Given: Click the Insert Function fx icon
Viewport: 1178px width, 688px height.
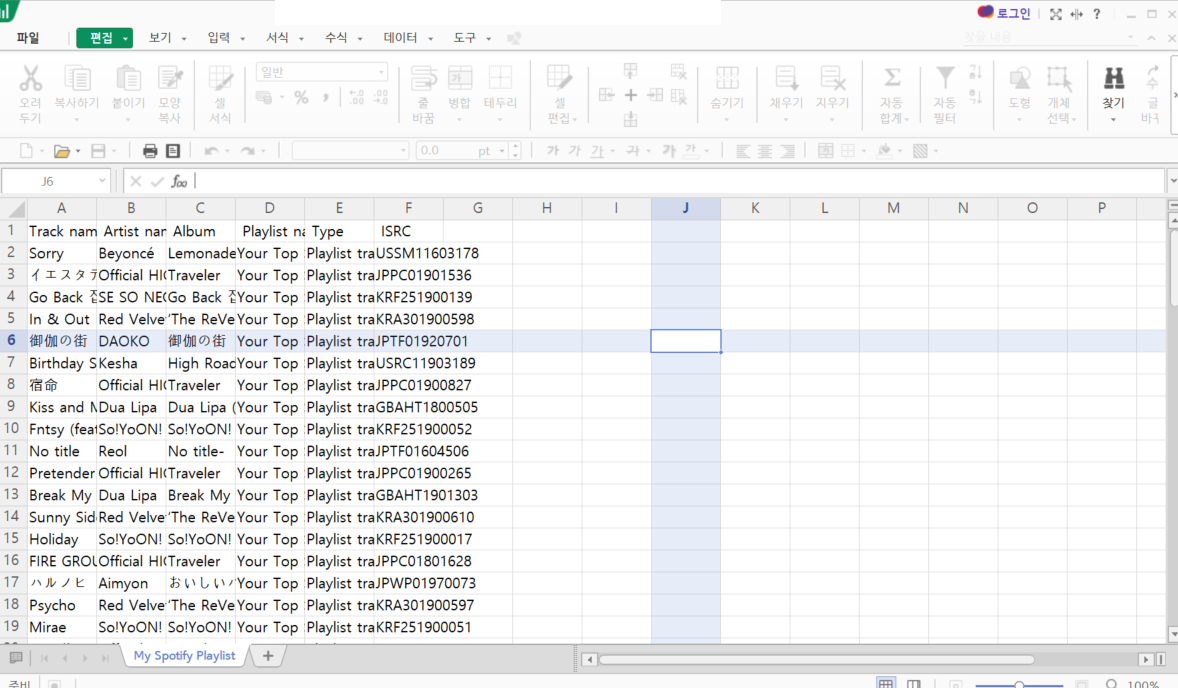Looking at the screenshot, I should pyautogui.click(x=179, y=181).
